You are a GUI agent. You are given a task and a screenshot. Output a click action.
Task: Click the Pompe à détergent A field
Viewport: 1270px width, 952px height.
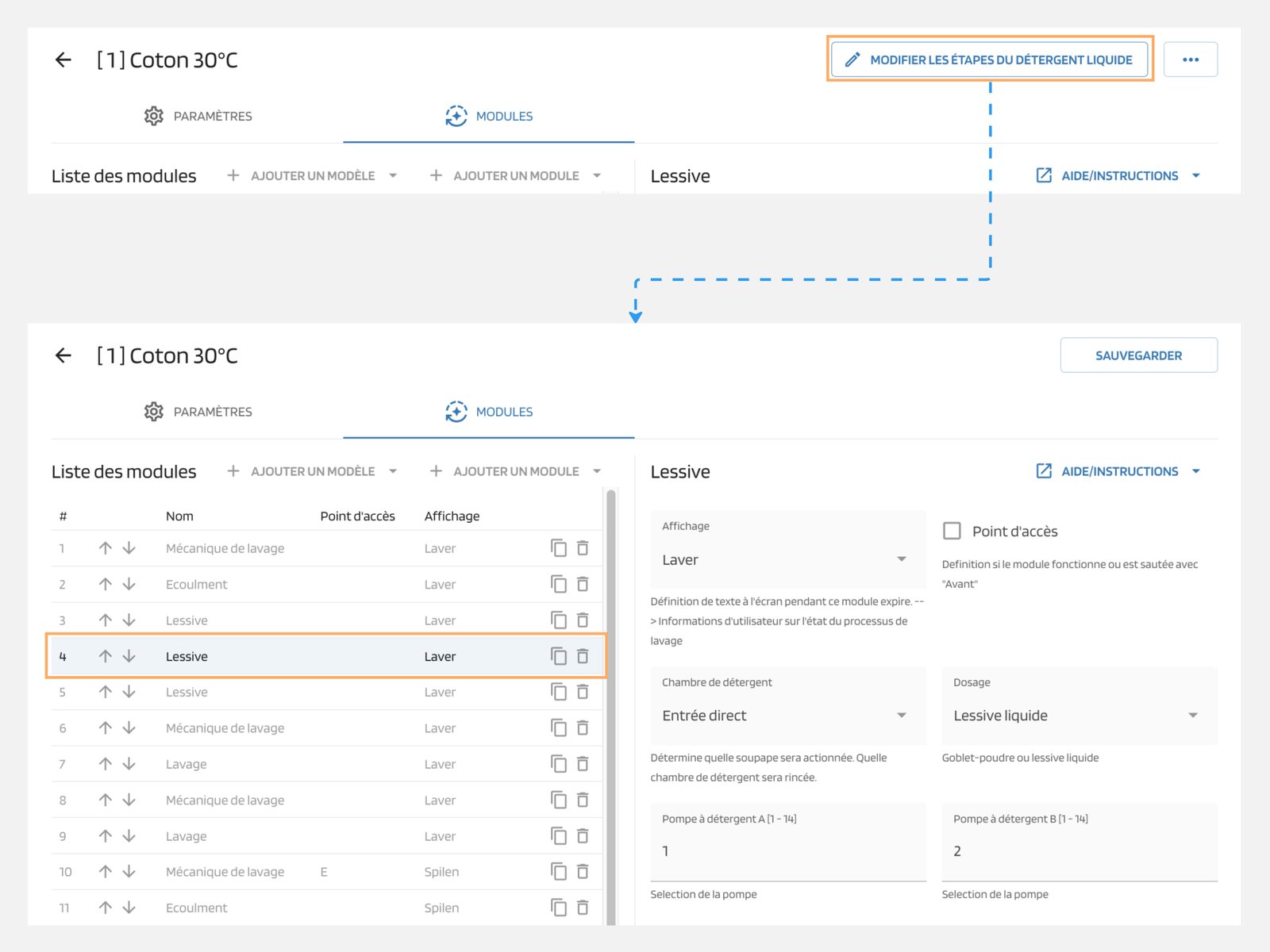787,850
